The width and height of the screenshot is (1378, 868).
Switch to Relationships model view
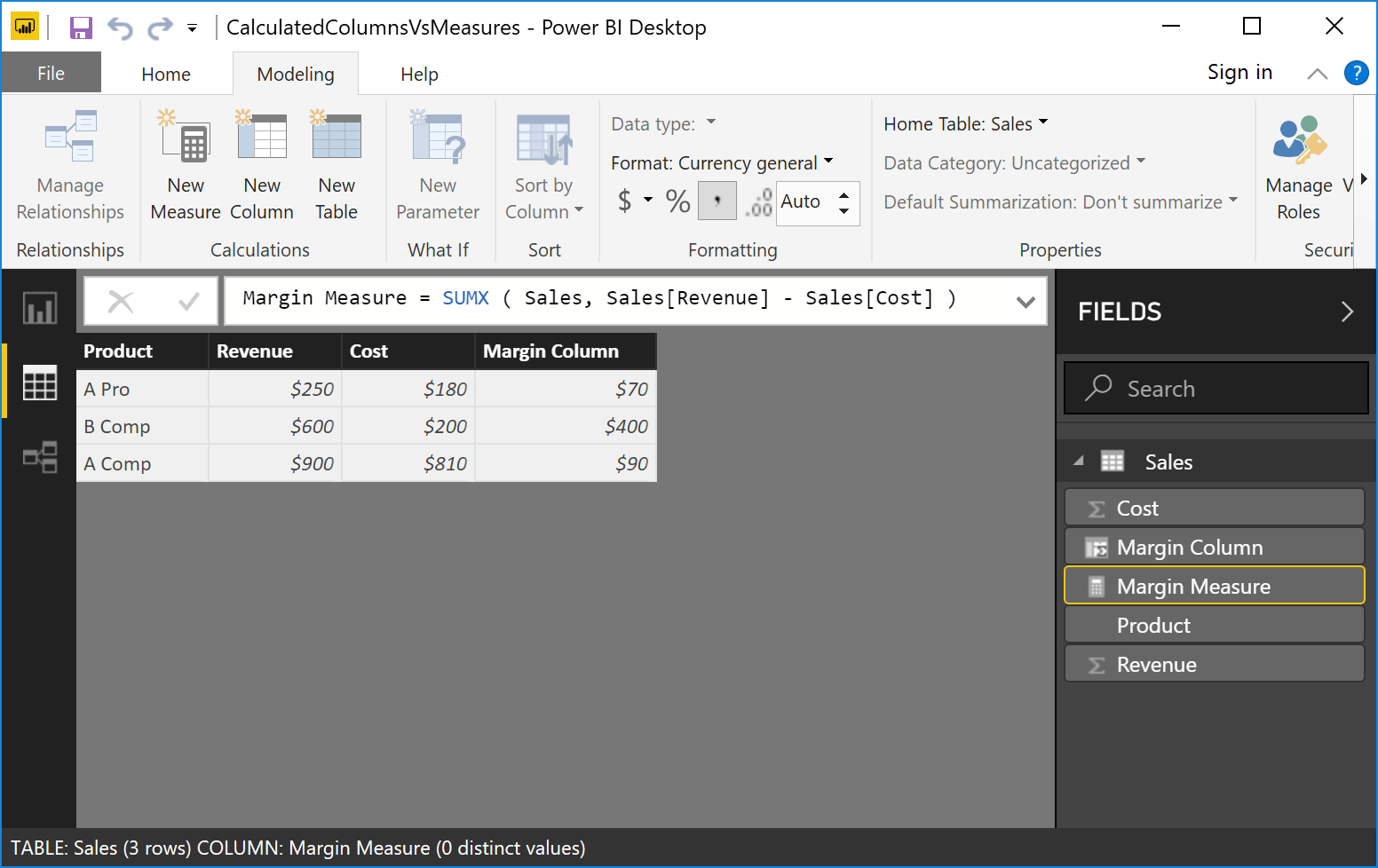tap(40, 457)
